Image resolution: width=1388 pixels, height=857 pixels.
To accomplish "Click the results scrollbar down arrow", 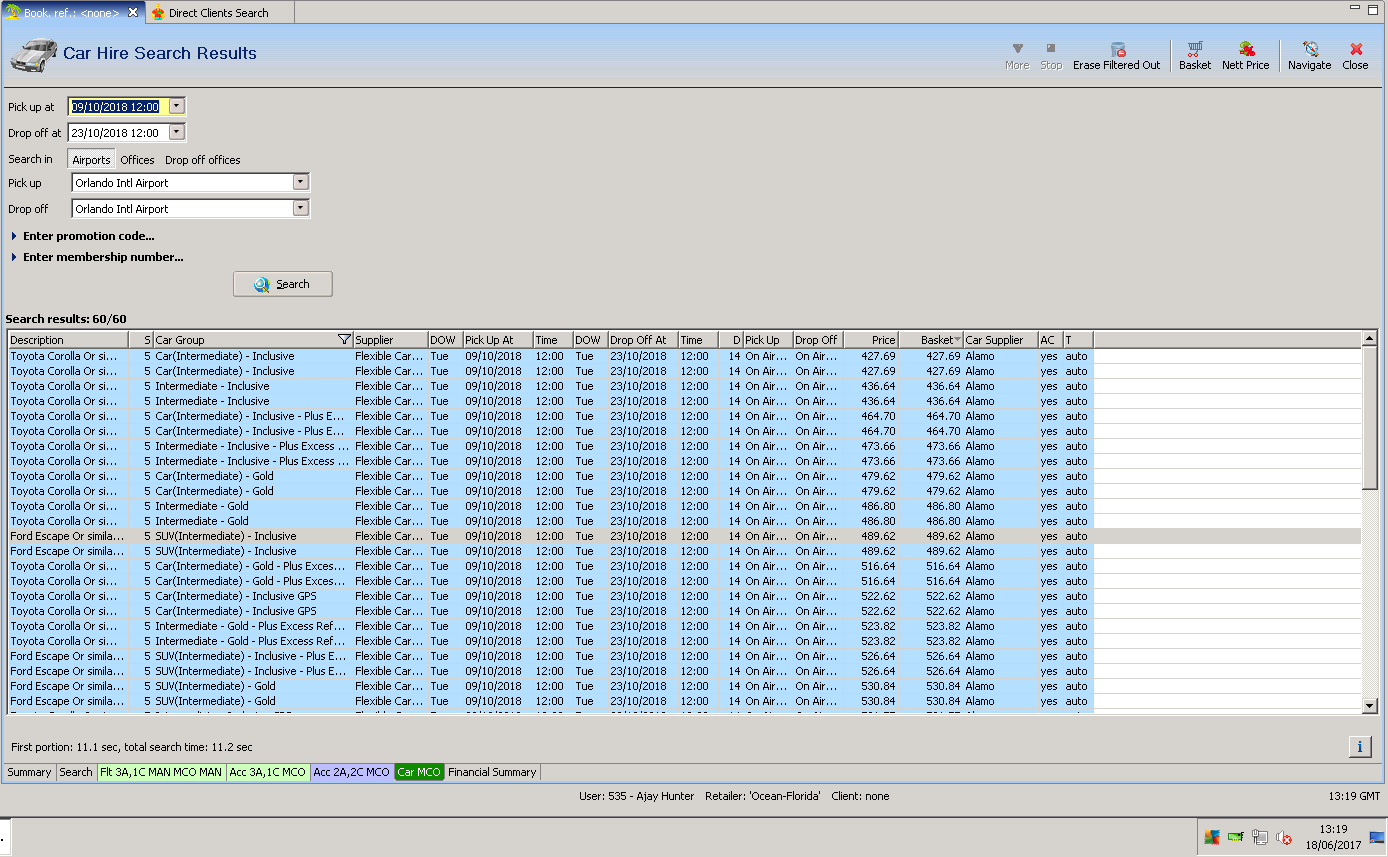I will 1370,706.
